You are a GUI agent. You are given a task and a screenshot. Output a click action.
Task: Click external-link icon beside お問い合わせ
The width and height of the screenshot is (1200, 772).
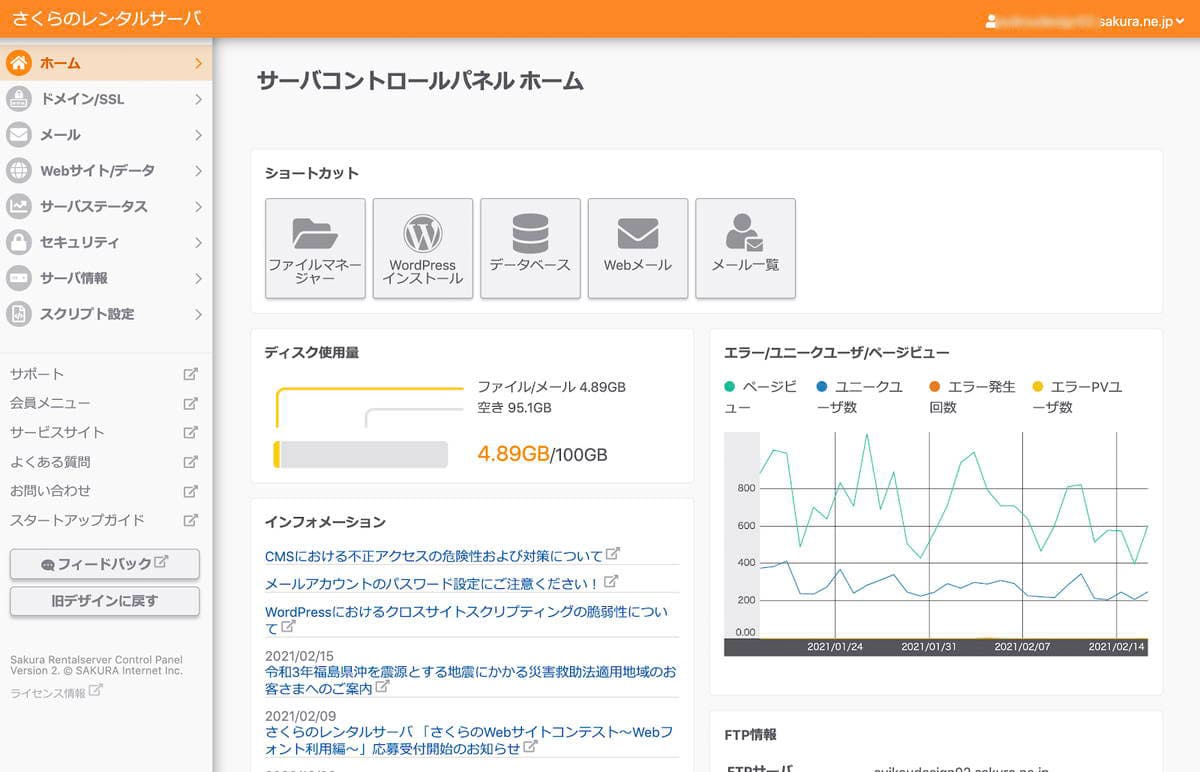click(191, 491)
